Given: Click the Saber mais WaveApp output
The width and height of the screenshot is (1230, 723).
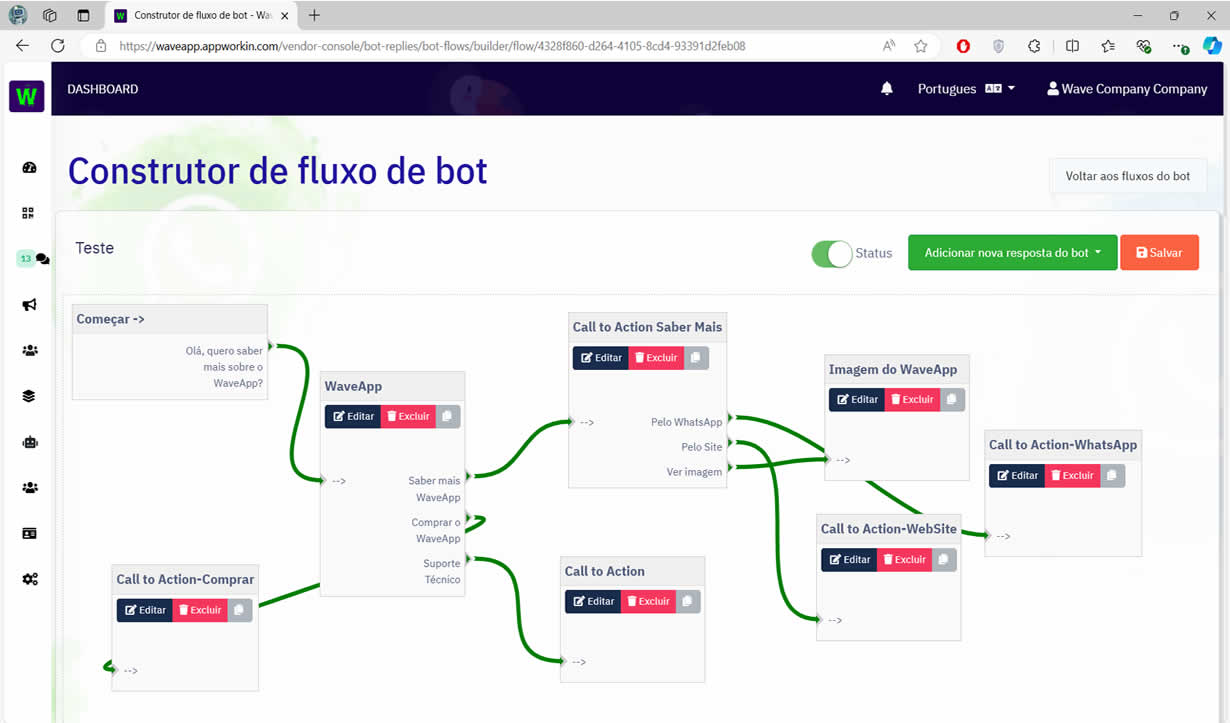Looking at the screenshot, I should point(436,489).
